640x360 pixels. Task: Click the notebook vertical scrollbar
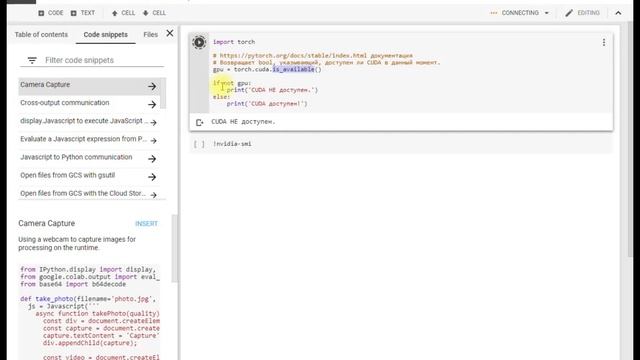tap(630, 139)
